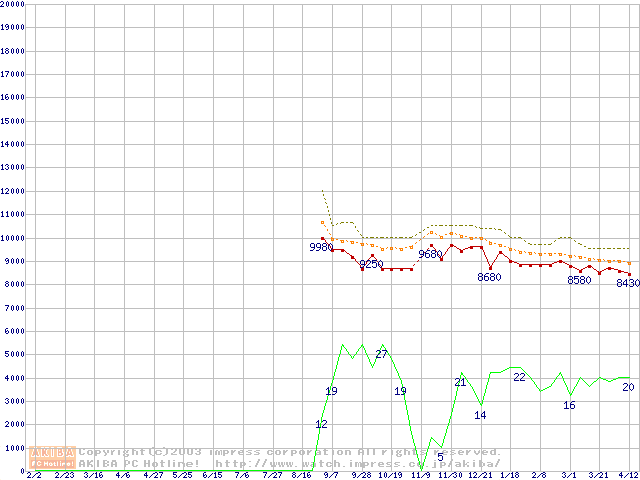Image resolution: width=640 pixels, height=480 pixels.
Task: Click the 8430 final price label
Action: (627, 283)
